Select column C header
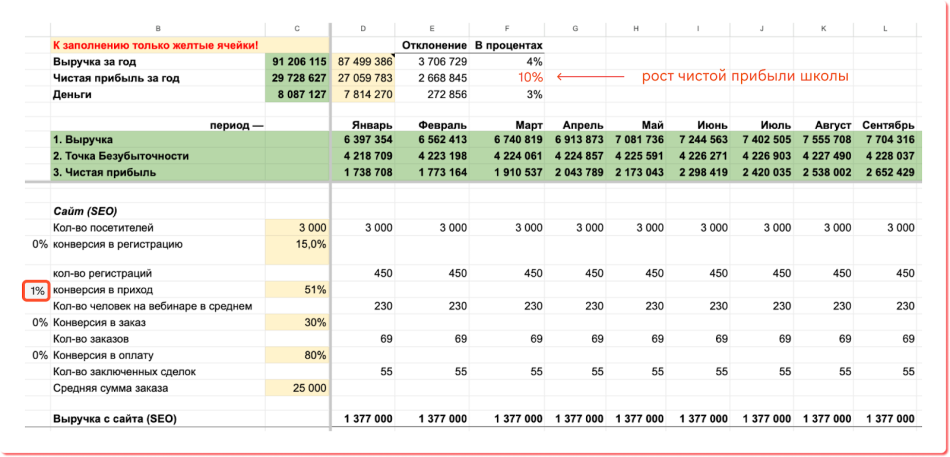This screenshot has height=457, width=950. 297,28
